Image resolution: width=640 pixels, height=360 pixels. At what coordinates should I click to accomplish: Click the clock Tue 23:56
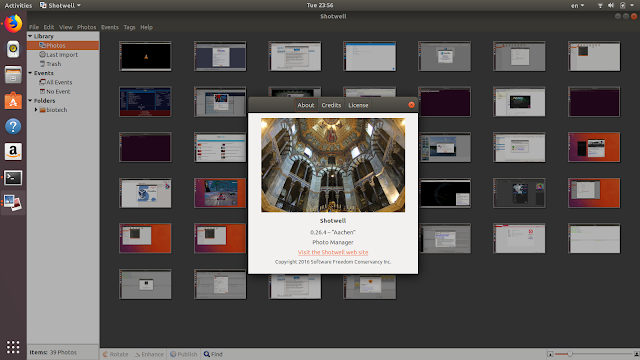(320, 5)
